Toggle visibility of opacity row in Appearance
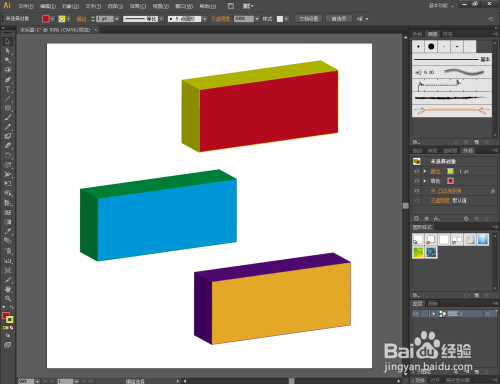This screenshot has height=384, width=500. tap(416, 200)
